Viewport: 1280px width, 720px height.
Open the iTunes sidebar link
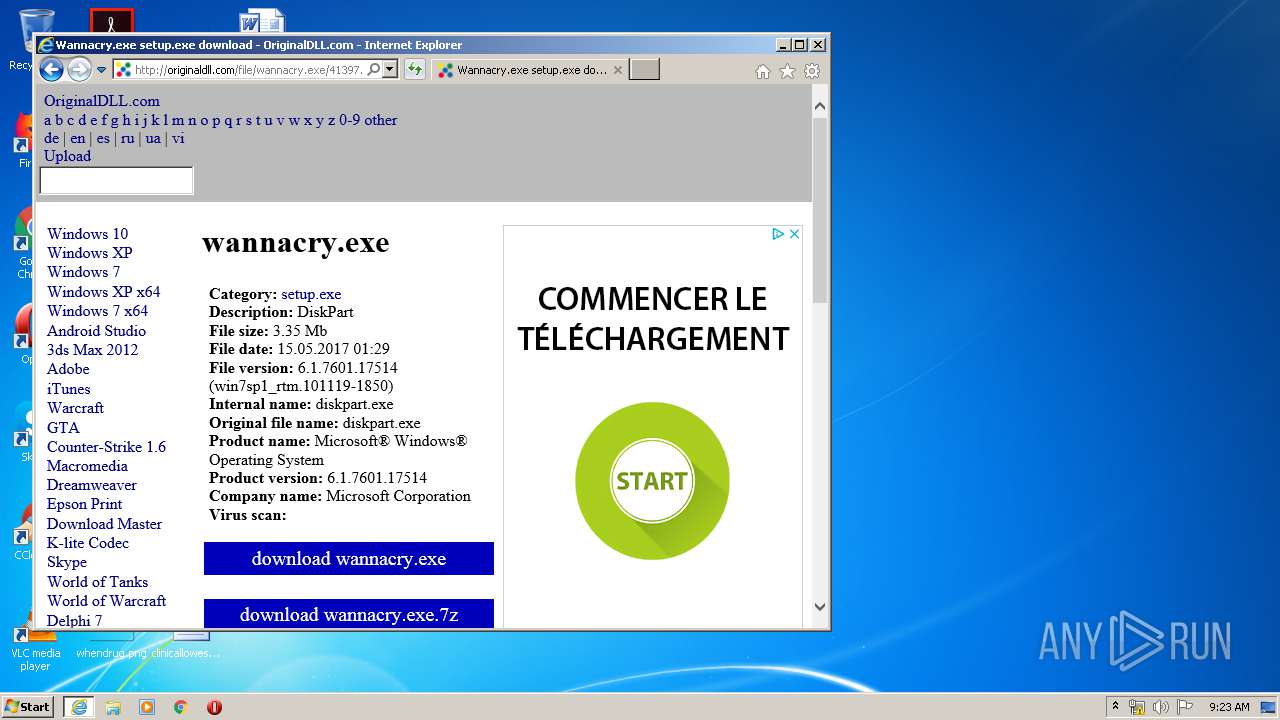coord(69,389)
